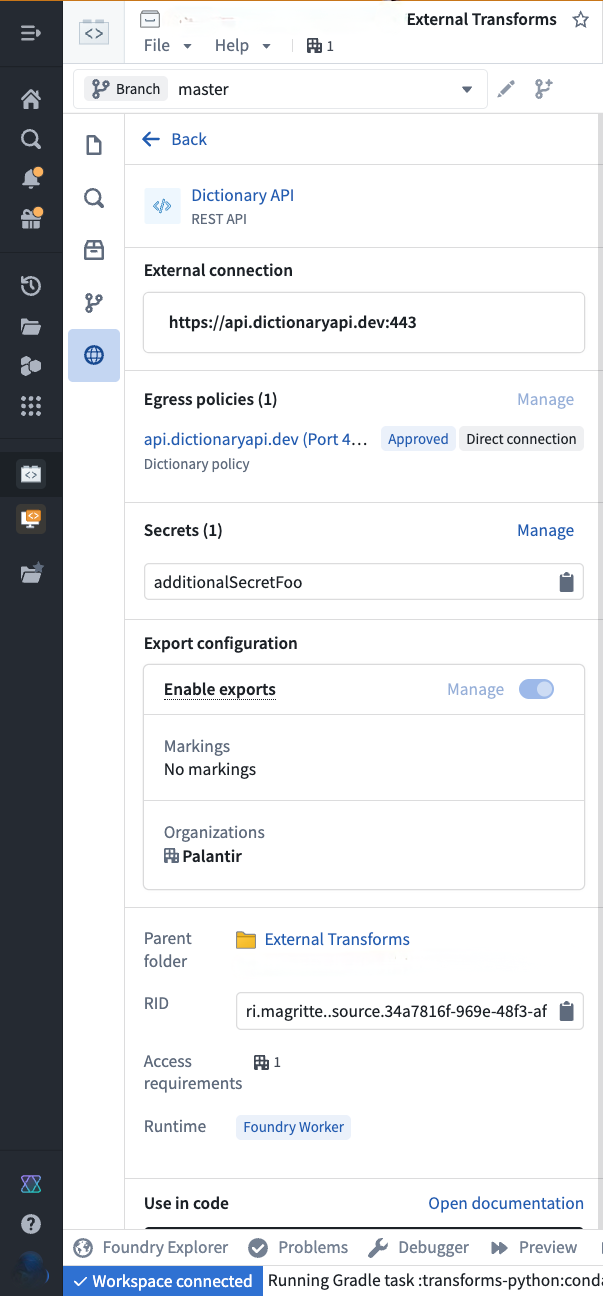Expand the collapsed left navigation menu
603x1296 pixels.
click(31, 33)
